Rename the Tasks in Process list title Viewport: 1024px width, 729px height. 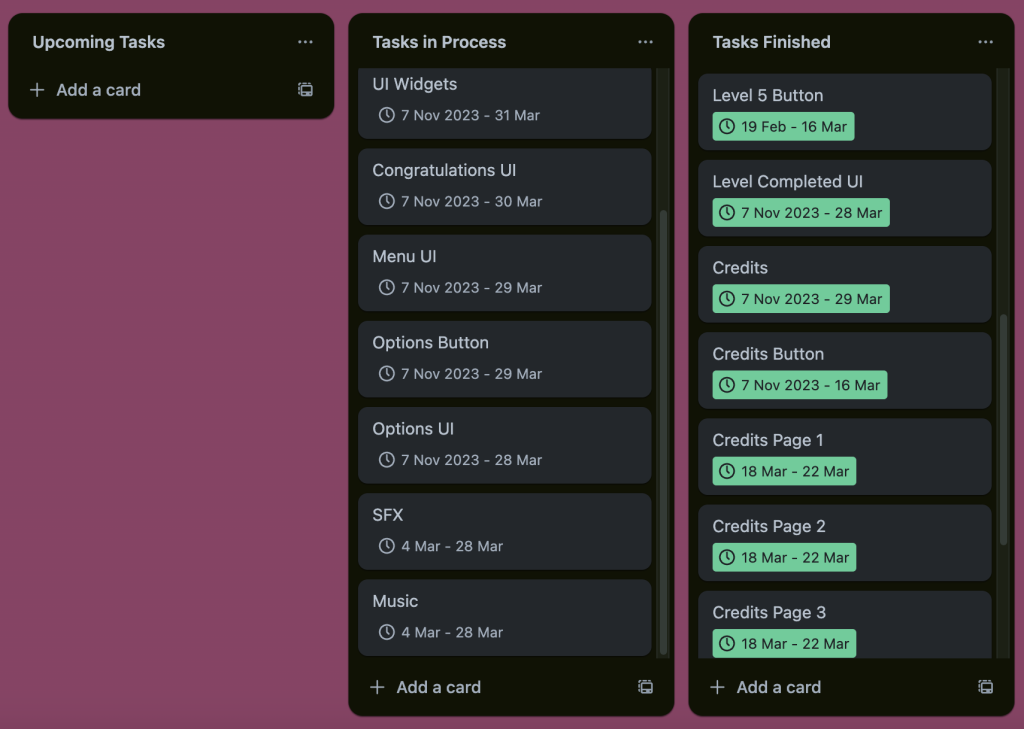[x=439, y=42]
